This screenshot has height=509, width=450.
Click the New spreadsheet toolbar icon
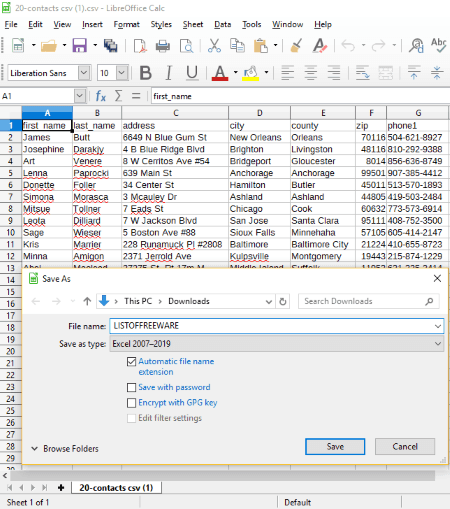click(18, 45)
